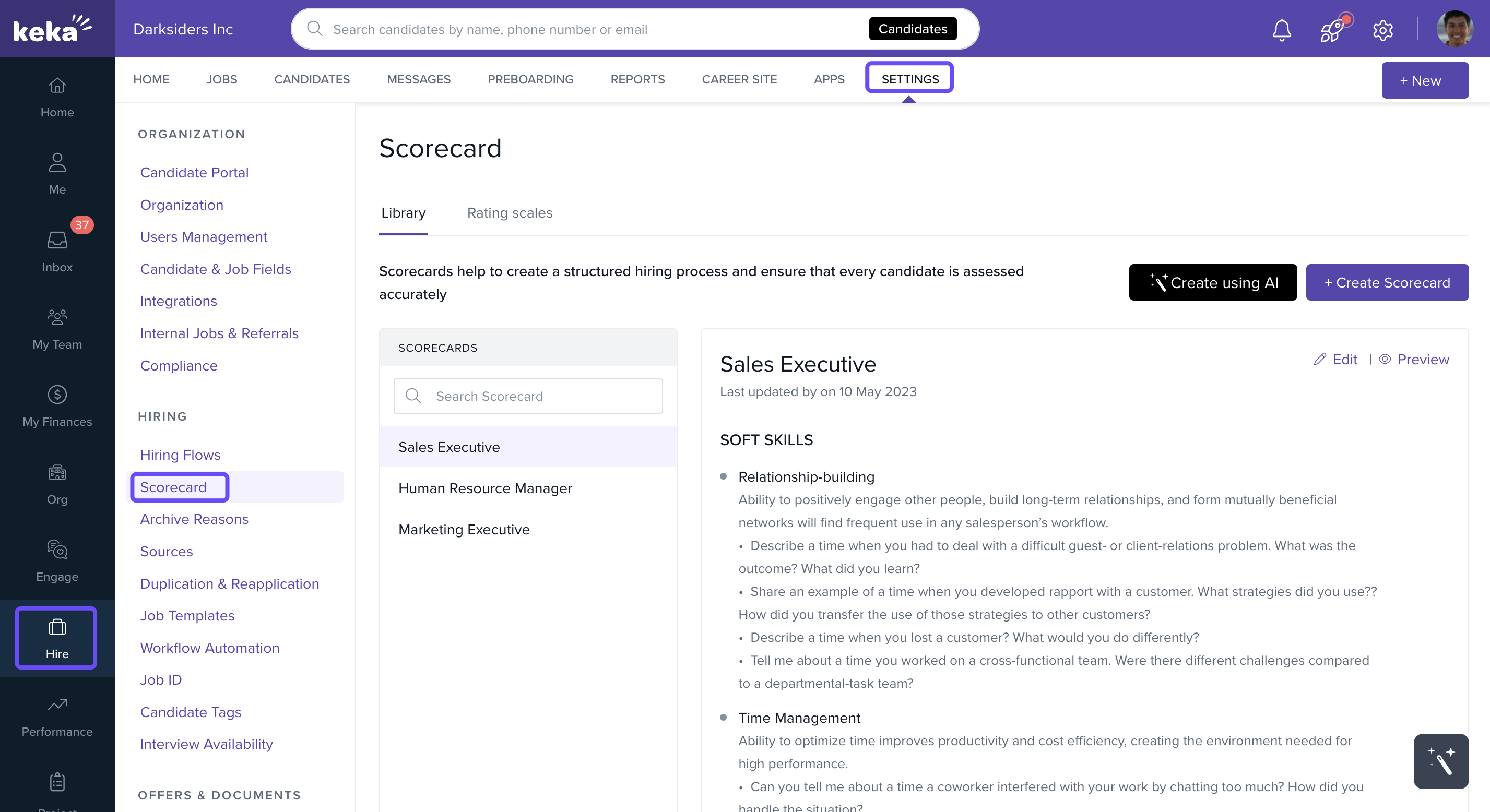Viewport: 1490px width, 812px height.
Task: Edit the Sales Executive scorecard
Action: [x=1335, y=359]
